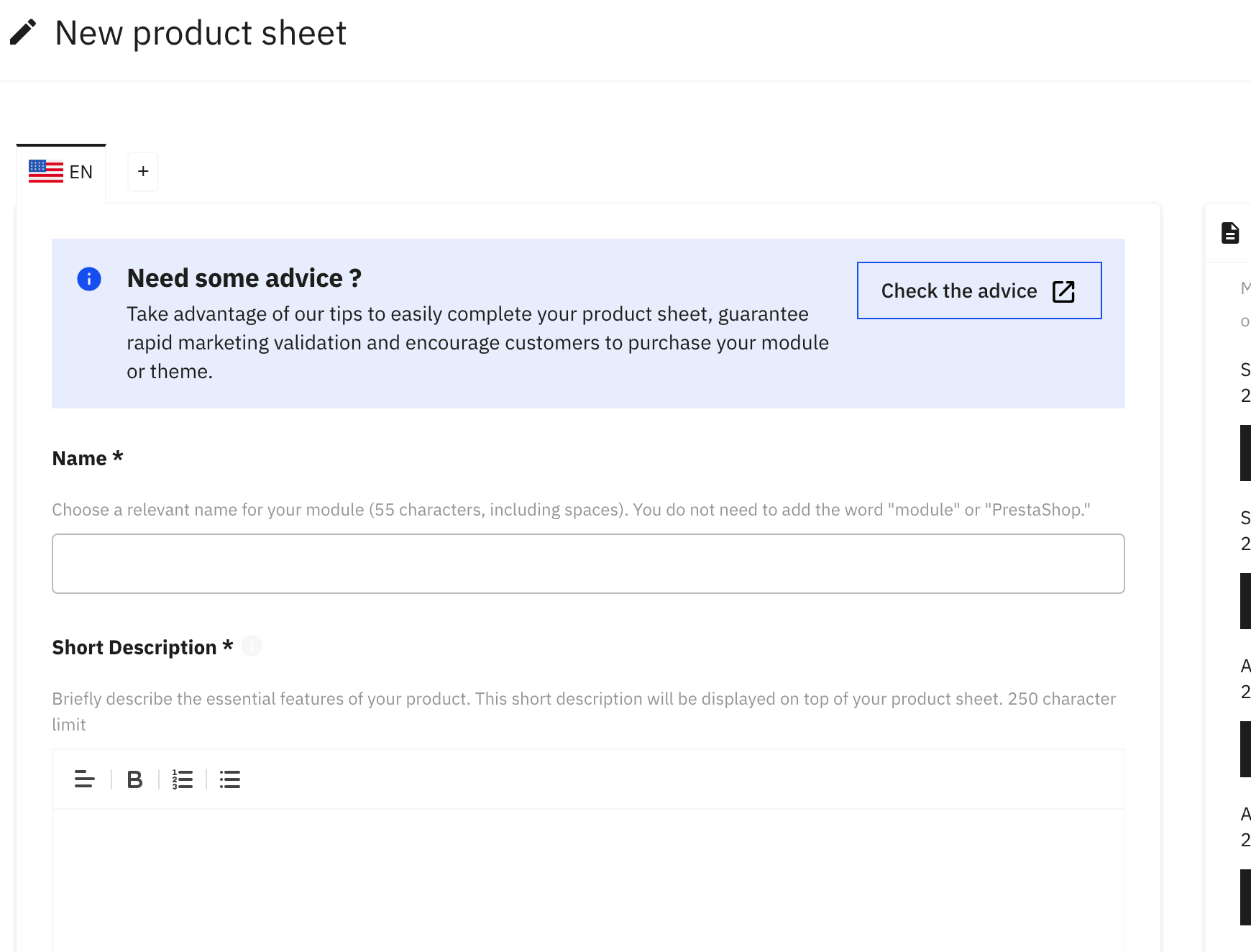1251x952 pixels.
Task: Click the document icon in the right panel
Action: click(1230, 233)
